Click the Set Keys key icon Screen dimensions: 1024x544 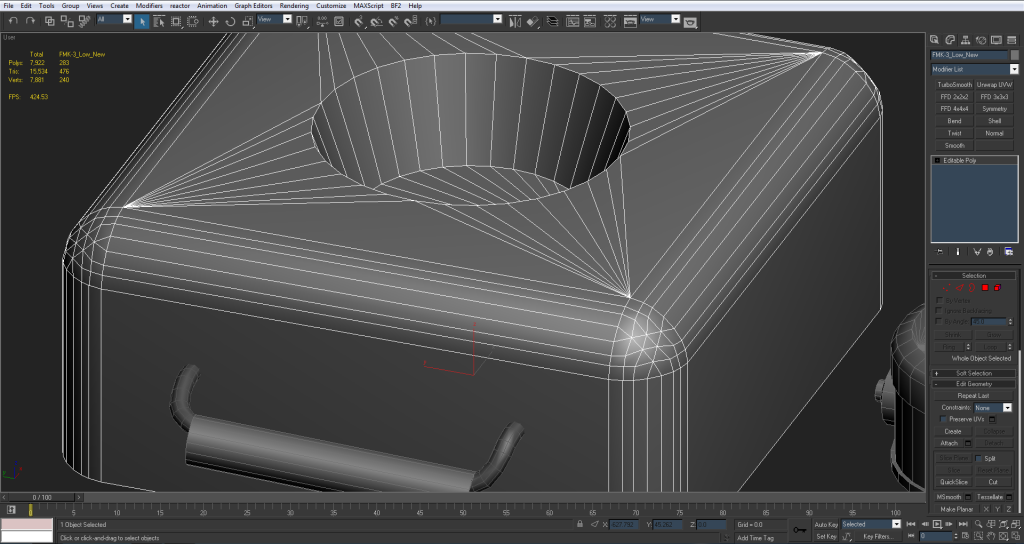800,530
